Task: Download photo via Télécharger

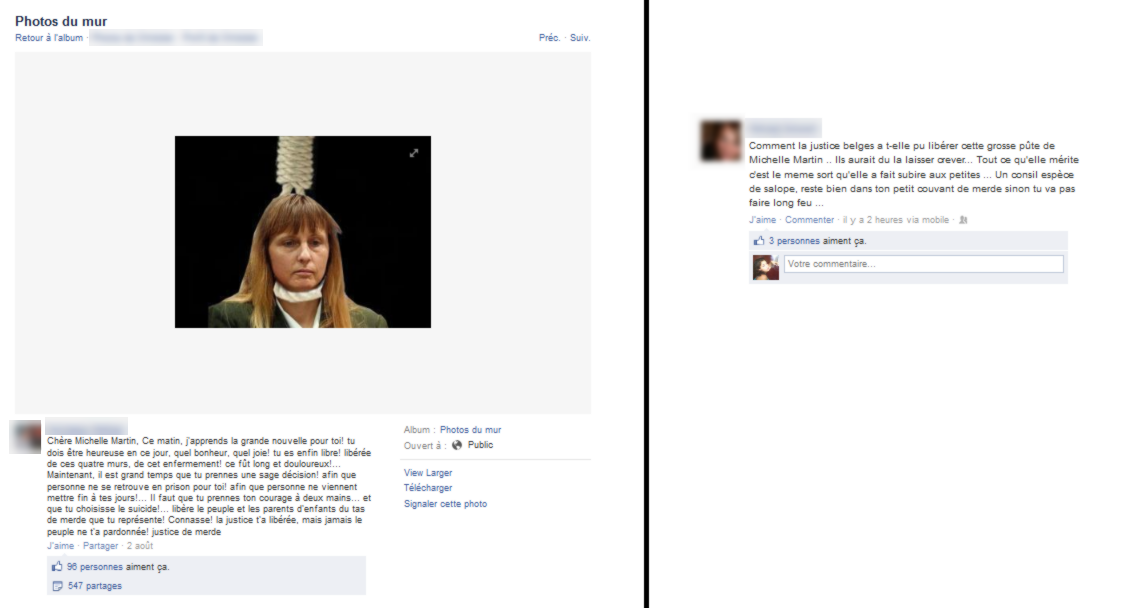Action: 428,488
